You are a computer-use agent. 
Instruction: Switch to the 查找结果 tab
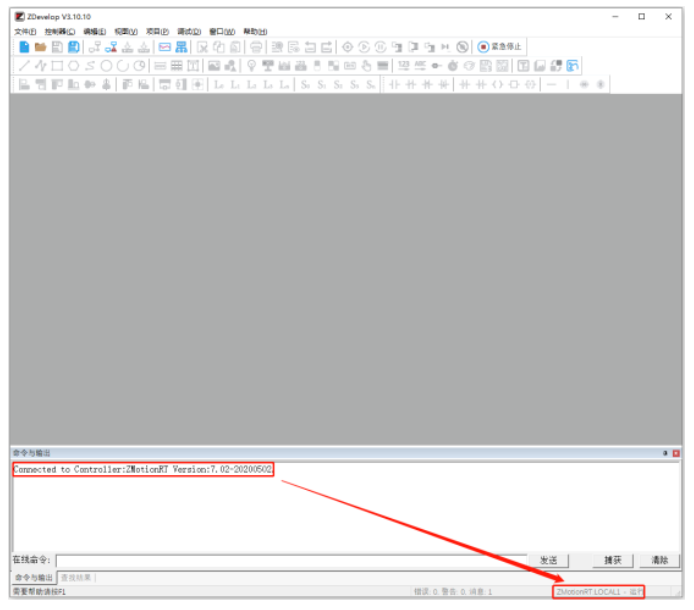click(x=76, y=578)
